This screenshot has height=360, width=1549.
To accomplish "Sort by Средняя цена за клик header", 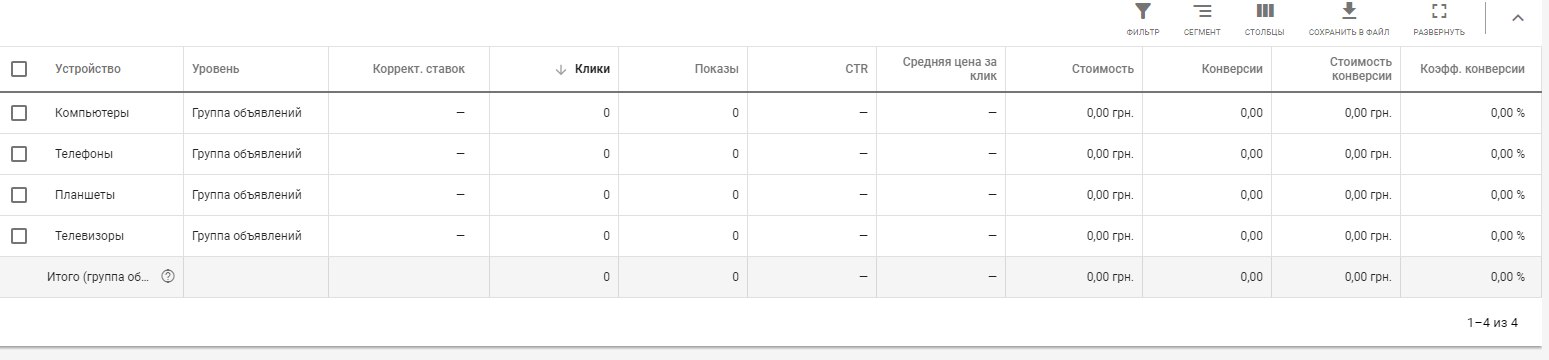I will [949, 69].
